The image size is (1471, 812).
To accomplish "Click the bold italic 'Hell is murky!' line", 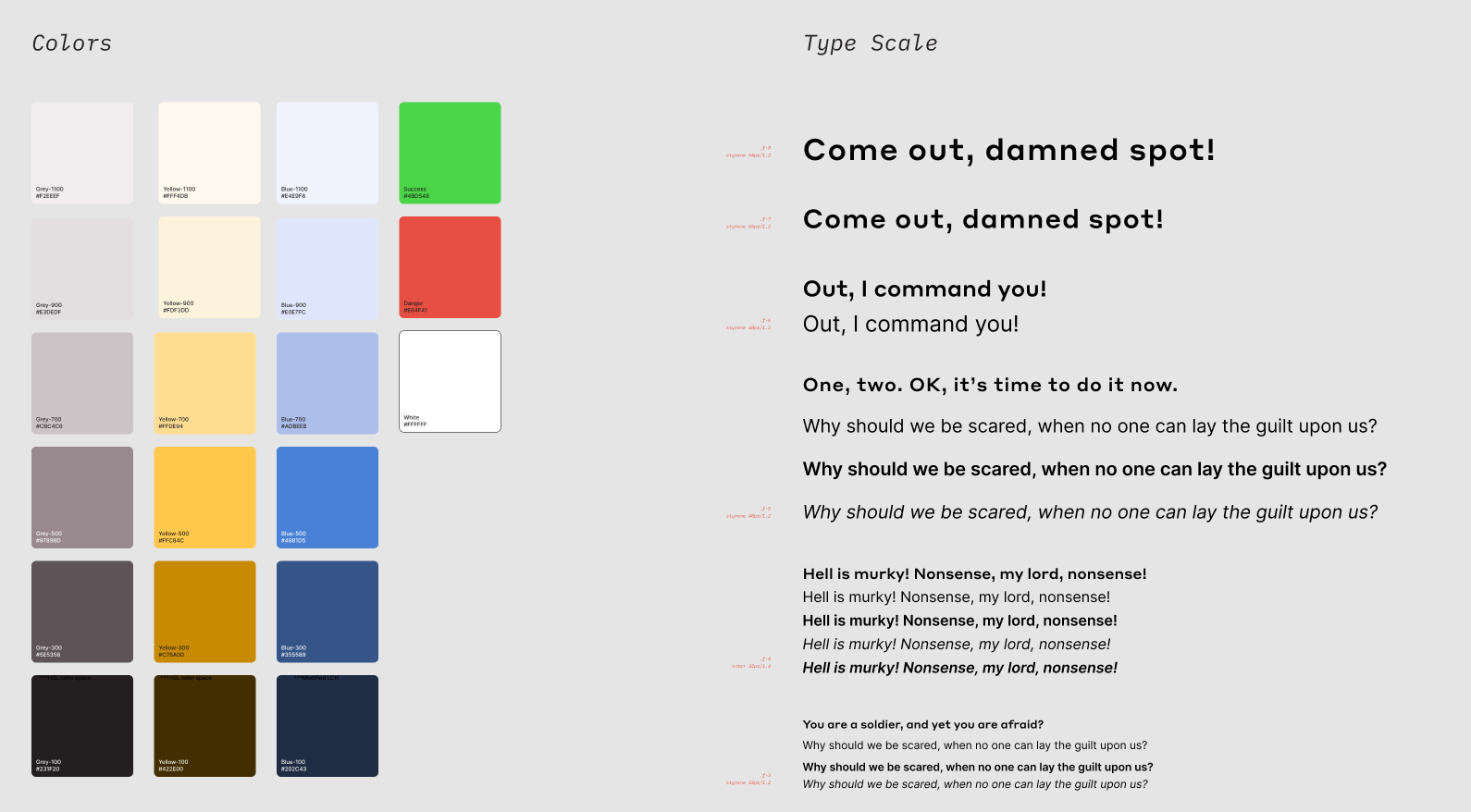I will (960, 668).
